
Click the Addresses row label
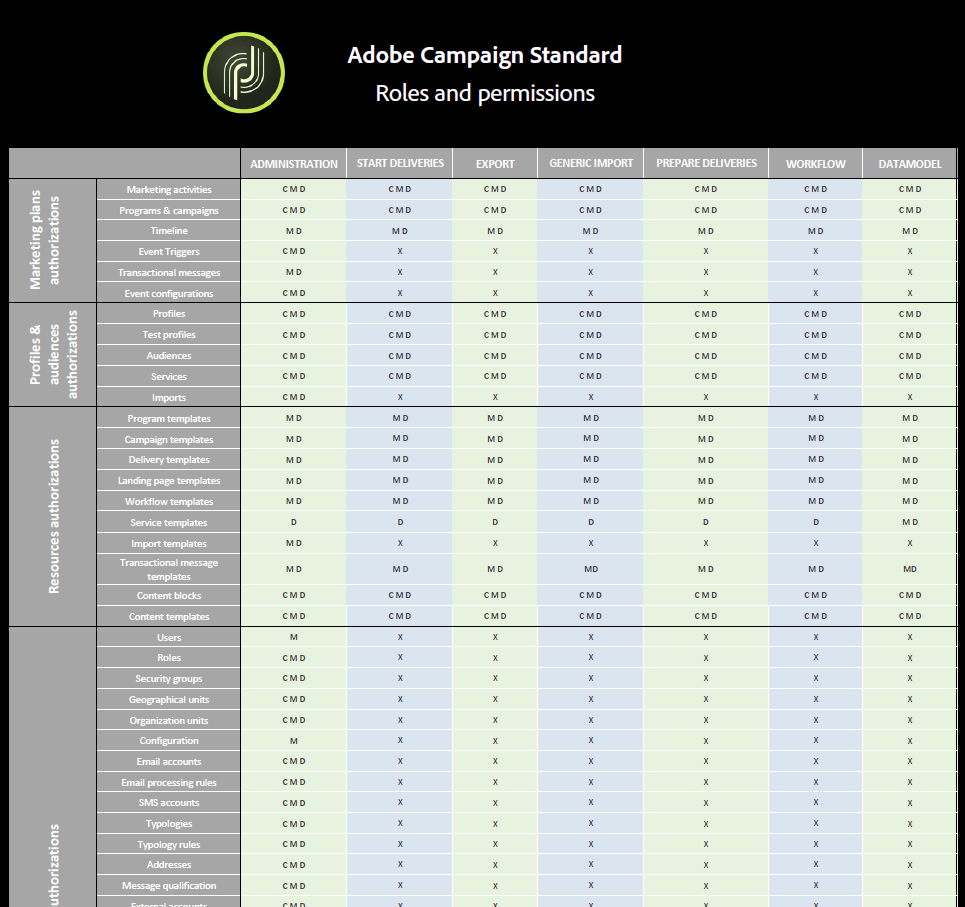[x=169, y=865]
